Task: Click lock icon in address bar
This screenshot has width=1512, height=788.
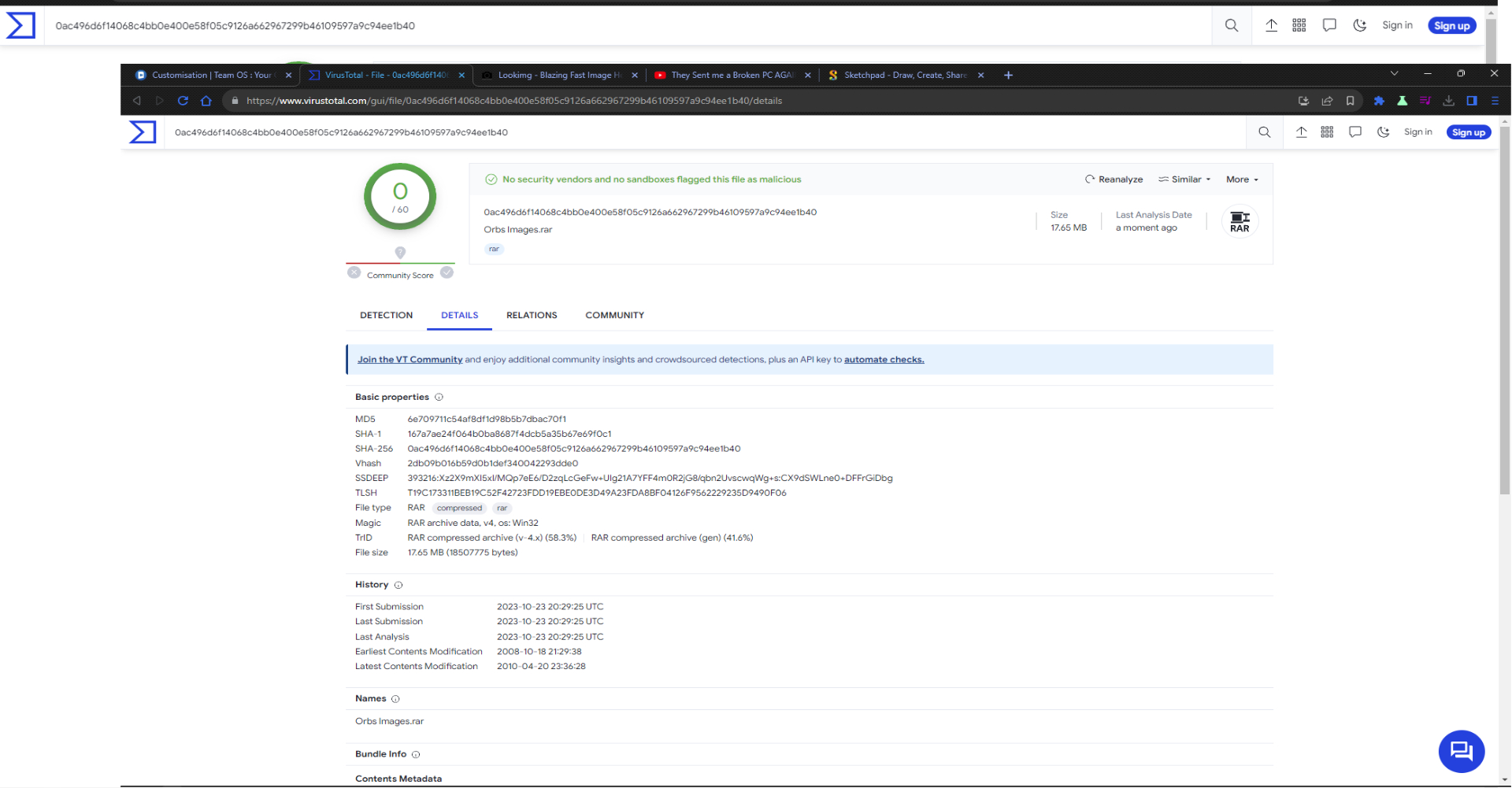Action: click(x=235, y=101)
